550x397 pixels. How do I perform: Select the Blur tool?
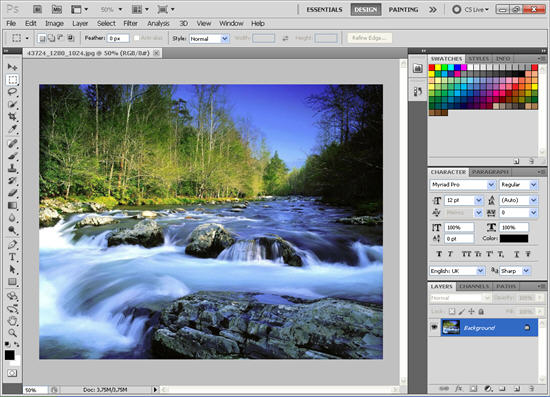click(12, 218)
